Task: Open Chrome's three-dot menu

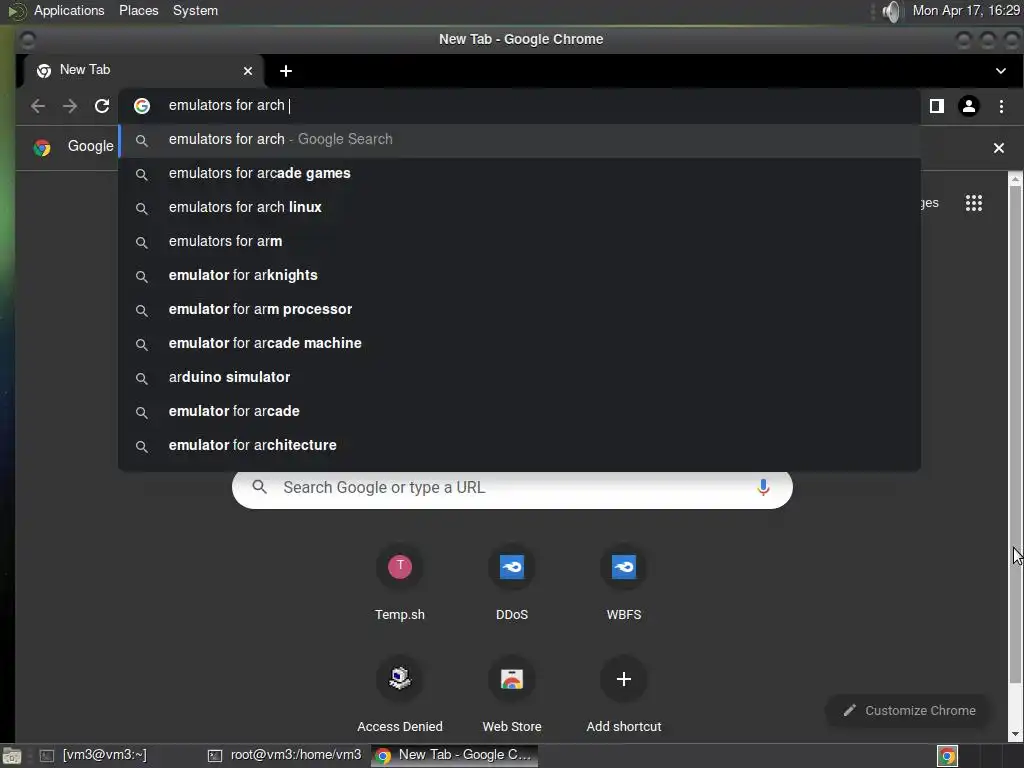Action: [1001, 106]
